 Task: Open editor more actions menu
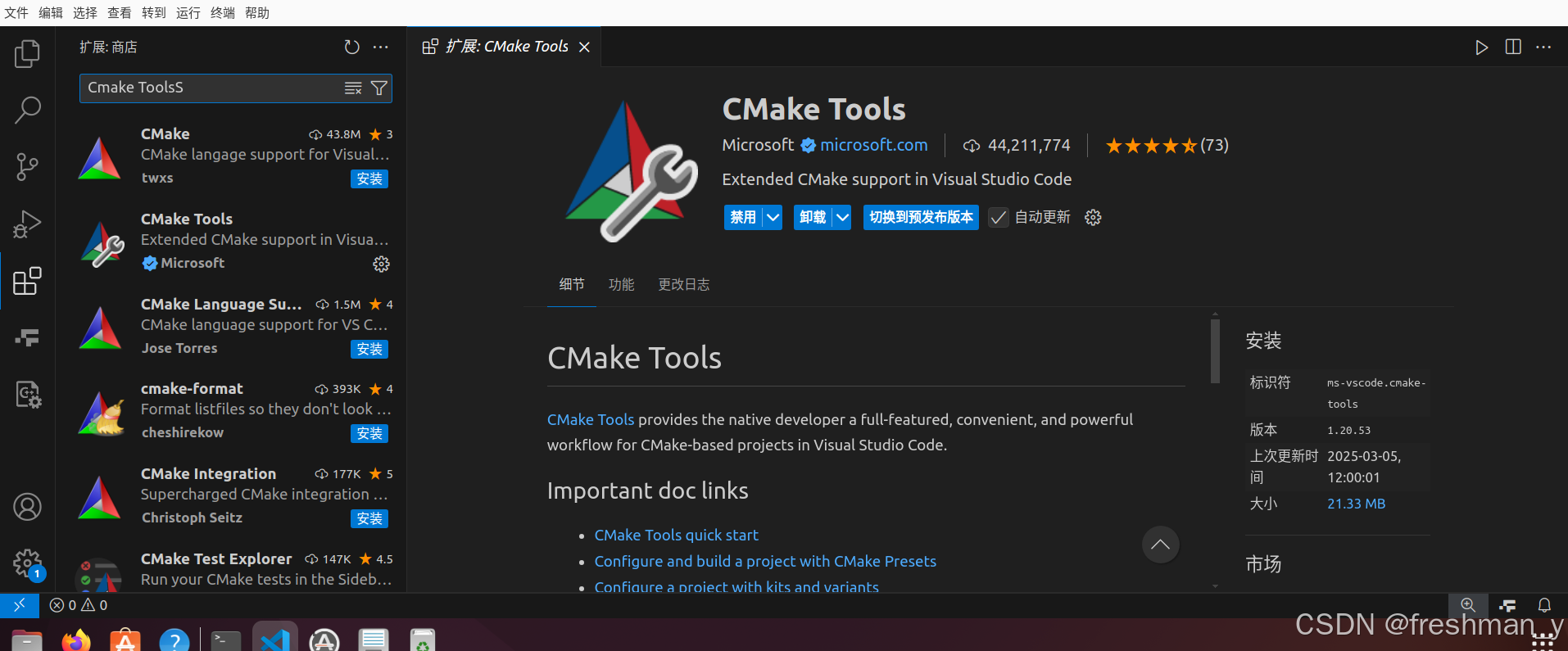coord(1543,47)
